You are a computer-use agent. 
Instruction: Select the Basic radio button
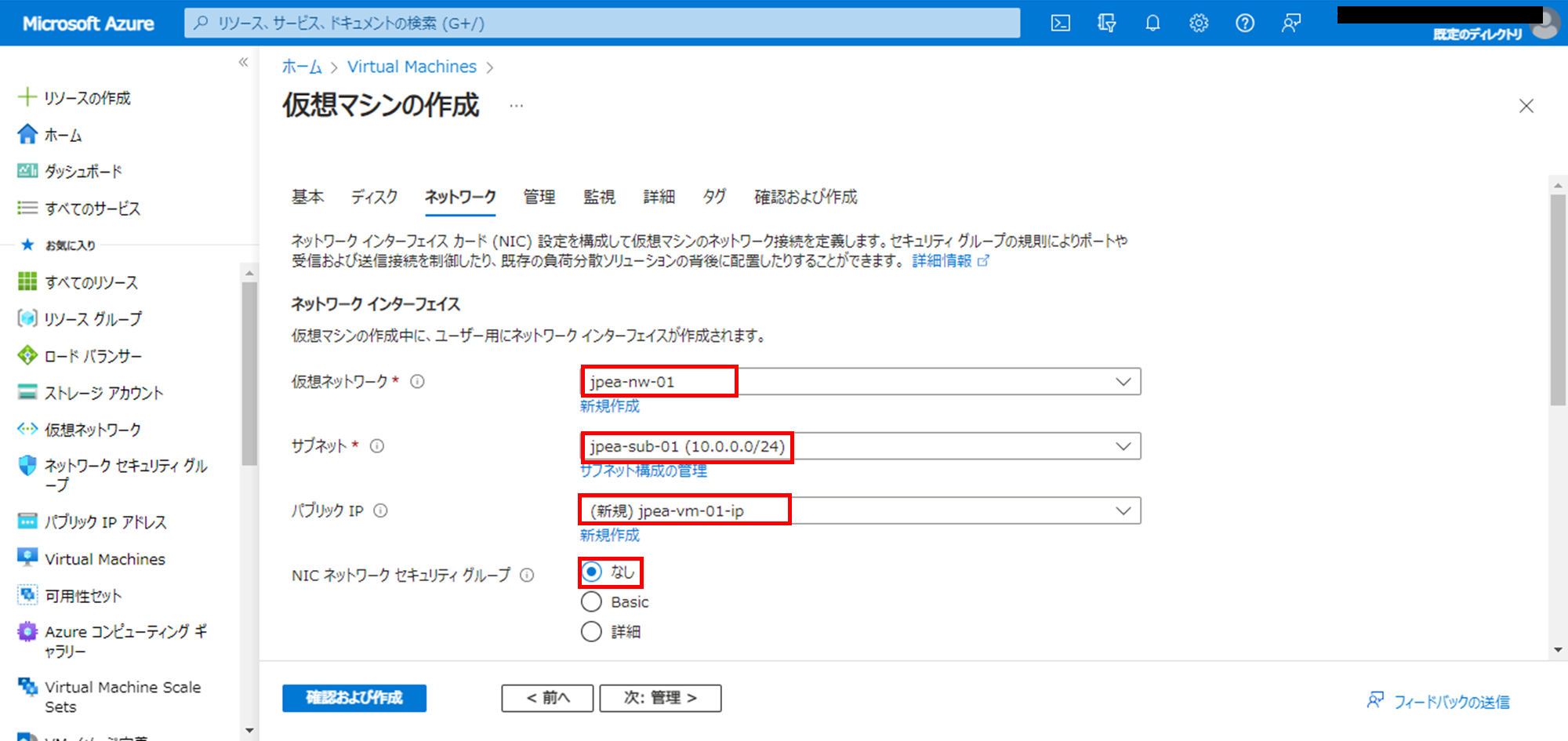[x=592, y=601]
